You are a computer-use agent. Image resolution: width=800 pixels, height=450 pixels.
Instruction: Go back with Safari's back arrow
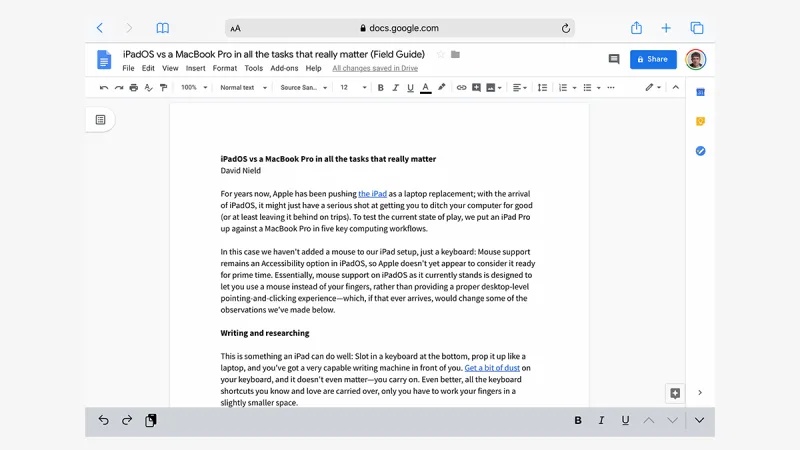(x=100, y=28)
